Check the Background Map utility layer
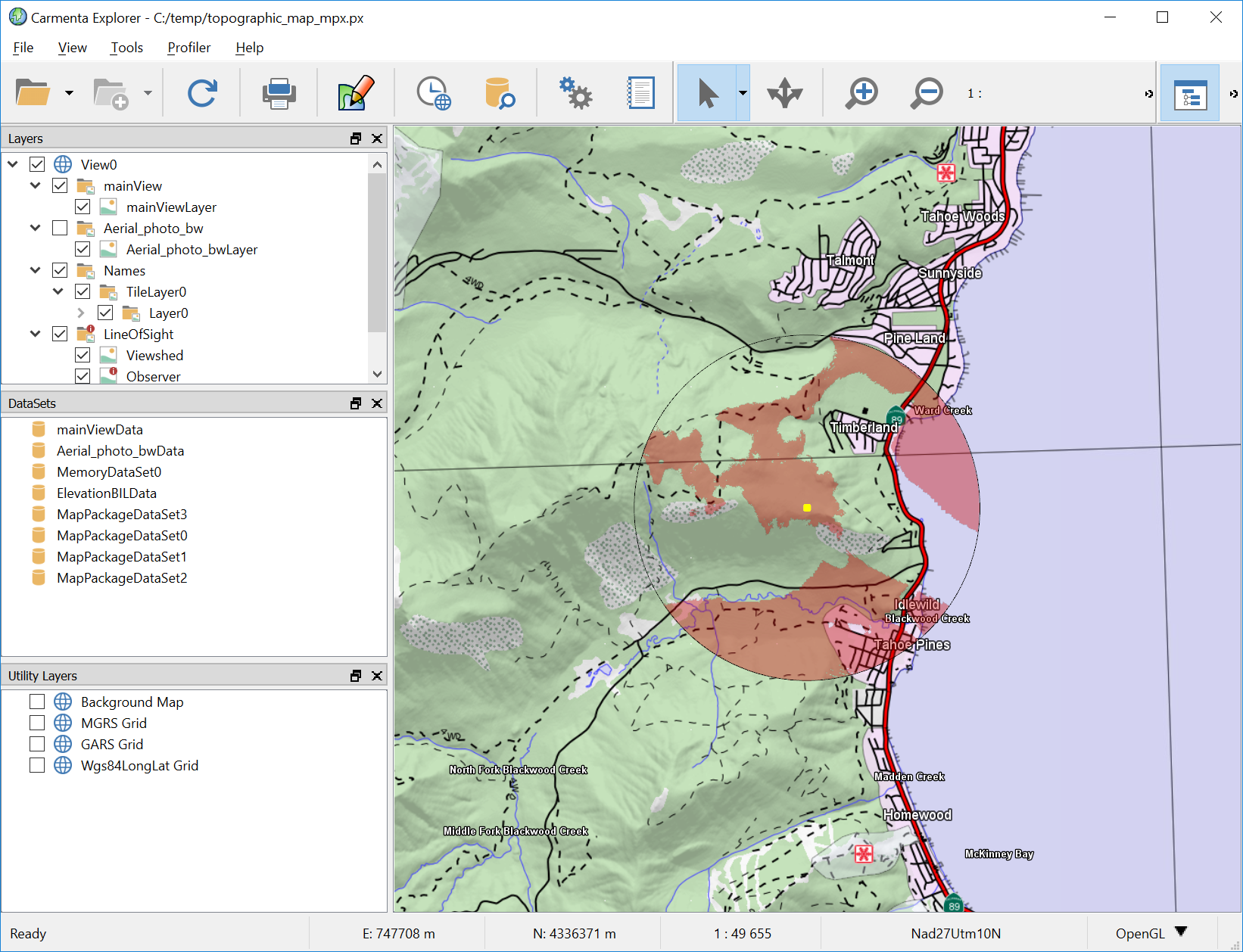This screenshot has height=952, width=1243. 37,702
